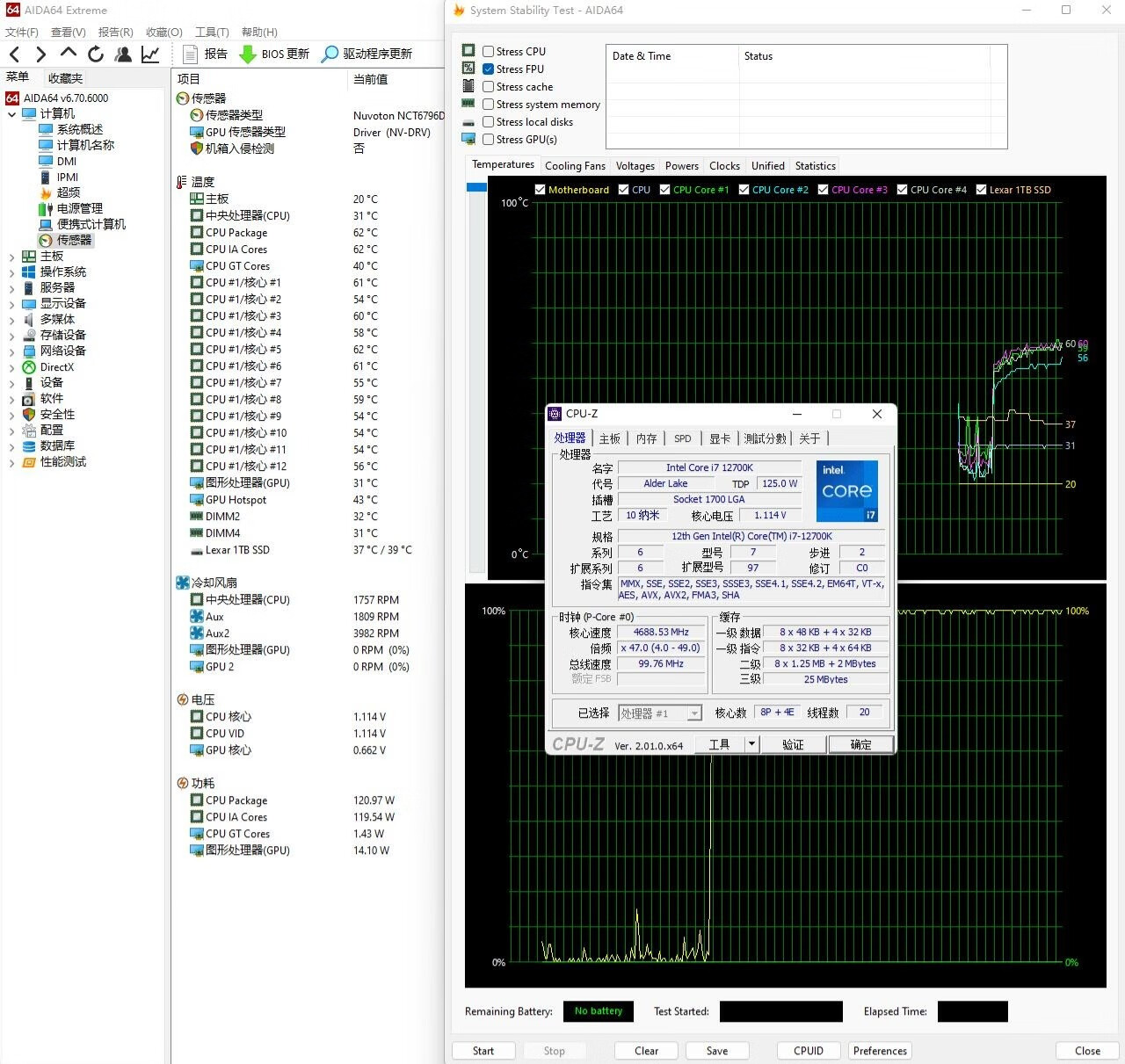Click the Intel Core i7 logo in CPU-Z
The width and height of the screenshot is (1125, 1064).
pos(847,491)
